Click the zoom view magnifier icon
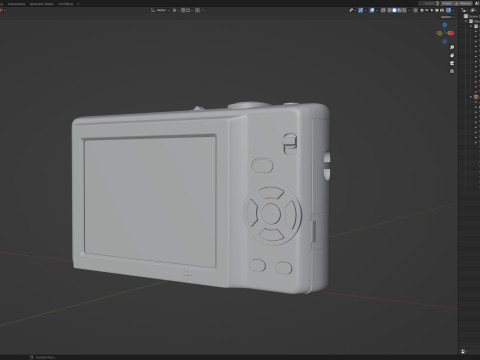This screenshot has height=360, width=480. coord(452,47)
